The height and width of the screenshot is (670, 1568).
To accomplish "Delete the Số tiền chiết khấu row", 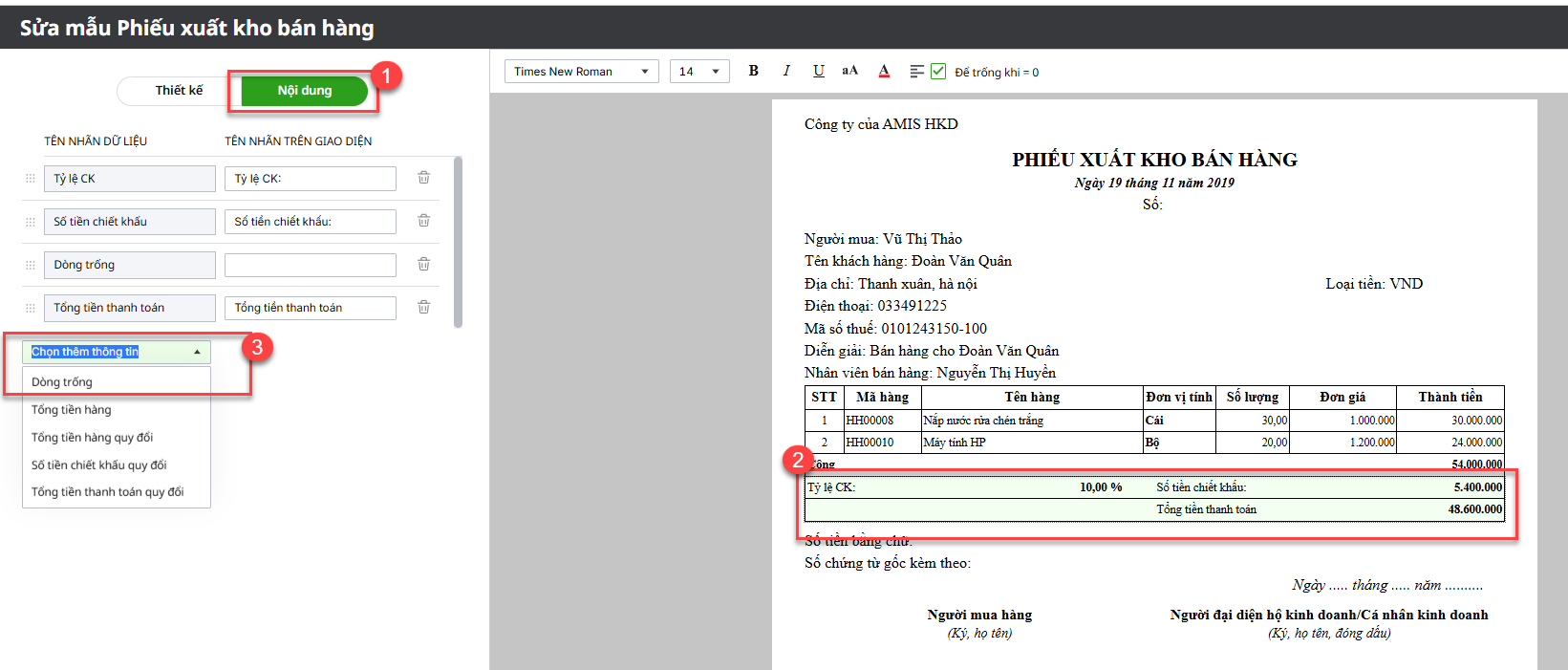I will (423, 221).
